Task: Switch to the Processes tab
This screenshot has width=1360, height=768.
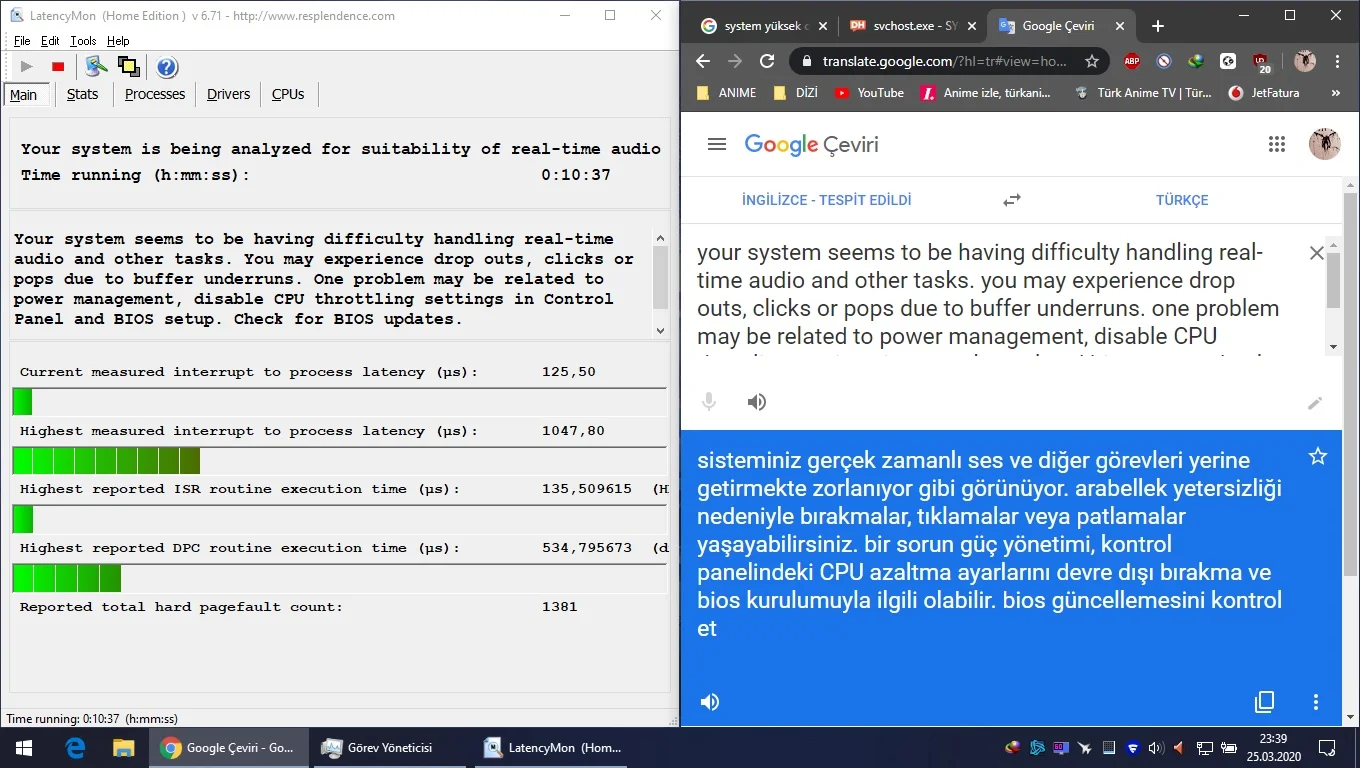Action: click(155, 94)
